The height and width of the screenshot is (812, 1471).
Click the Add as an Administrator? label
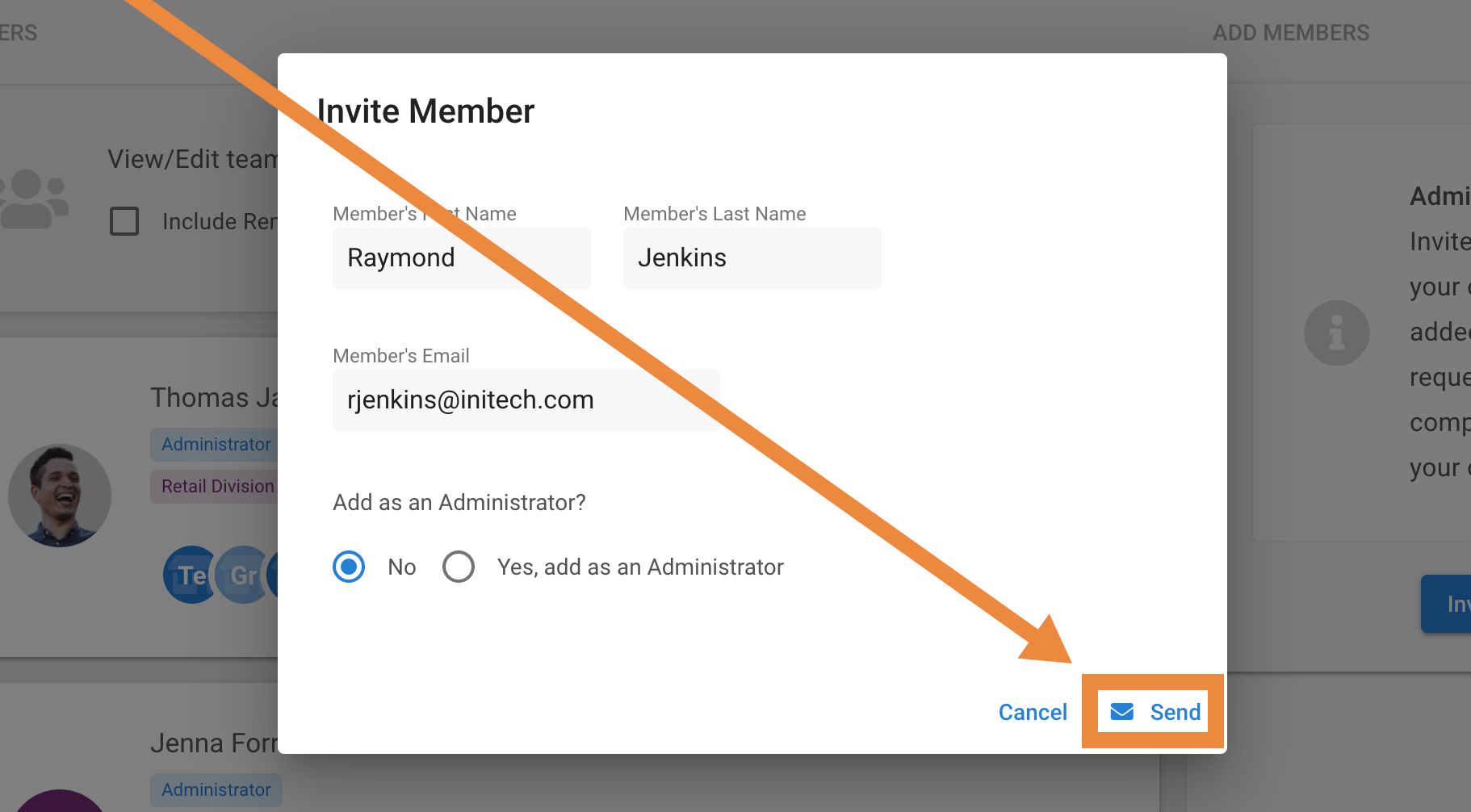[459, 502]
